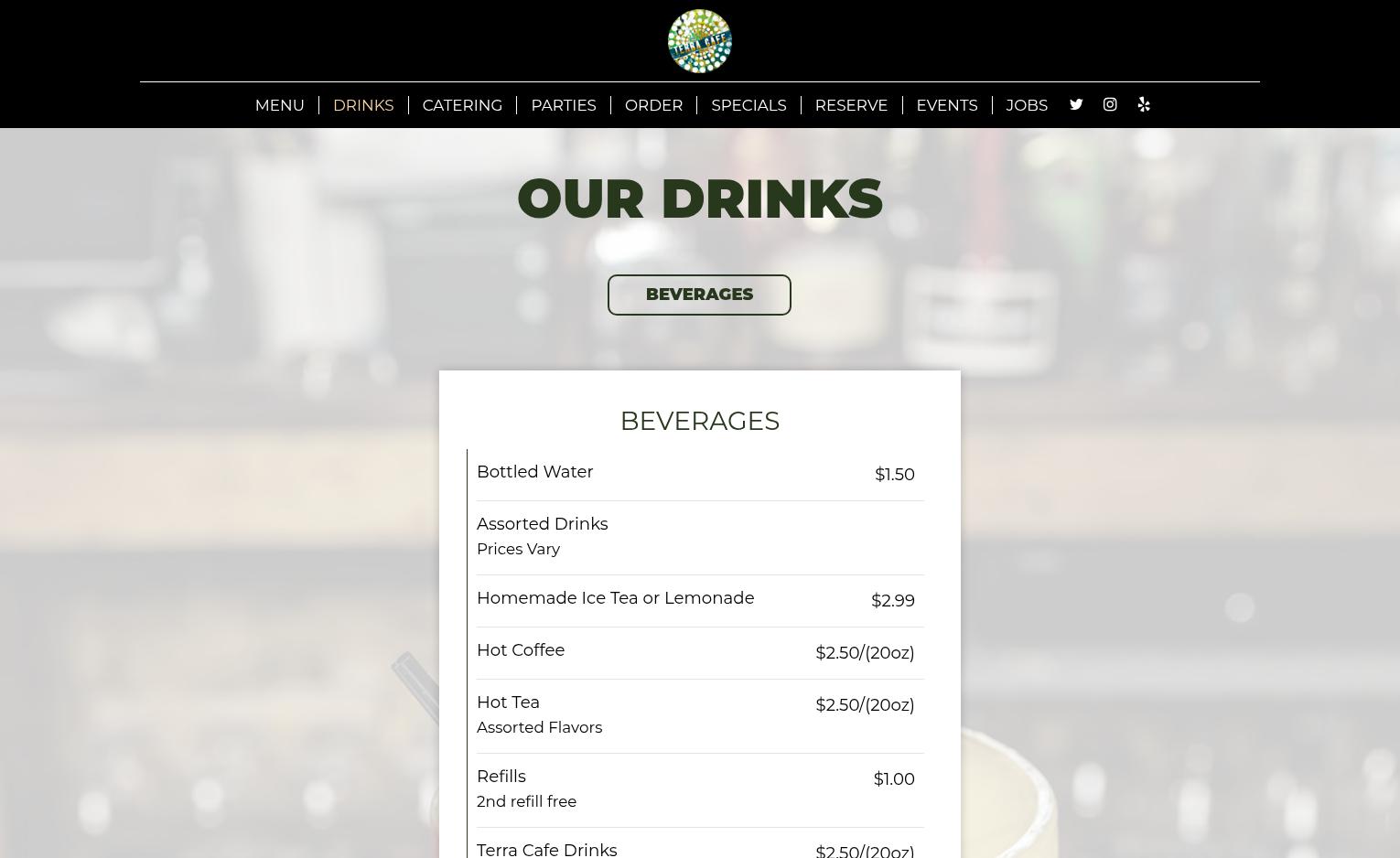Open the Catering page
This screenshot has height=858, width=1400.
coord(462,105)
